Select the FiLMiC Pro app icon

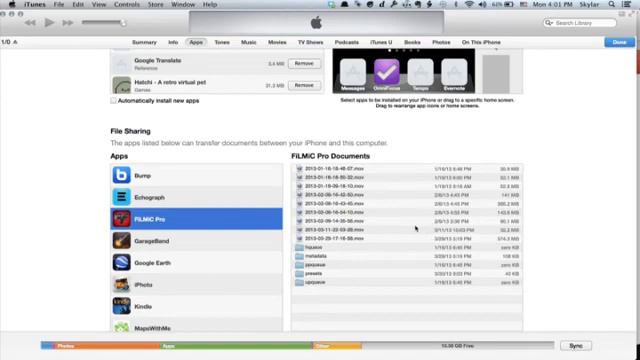click(121, 219)
